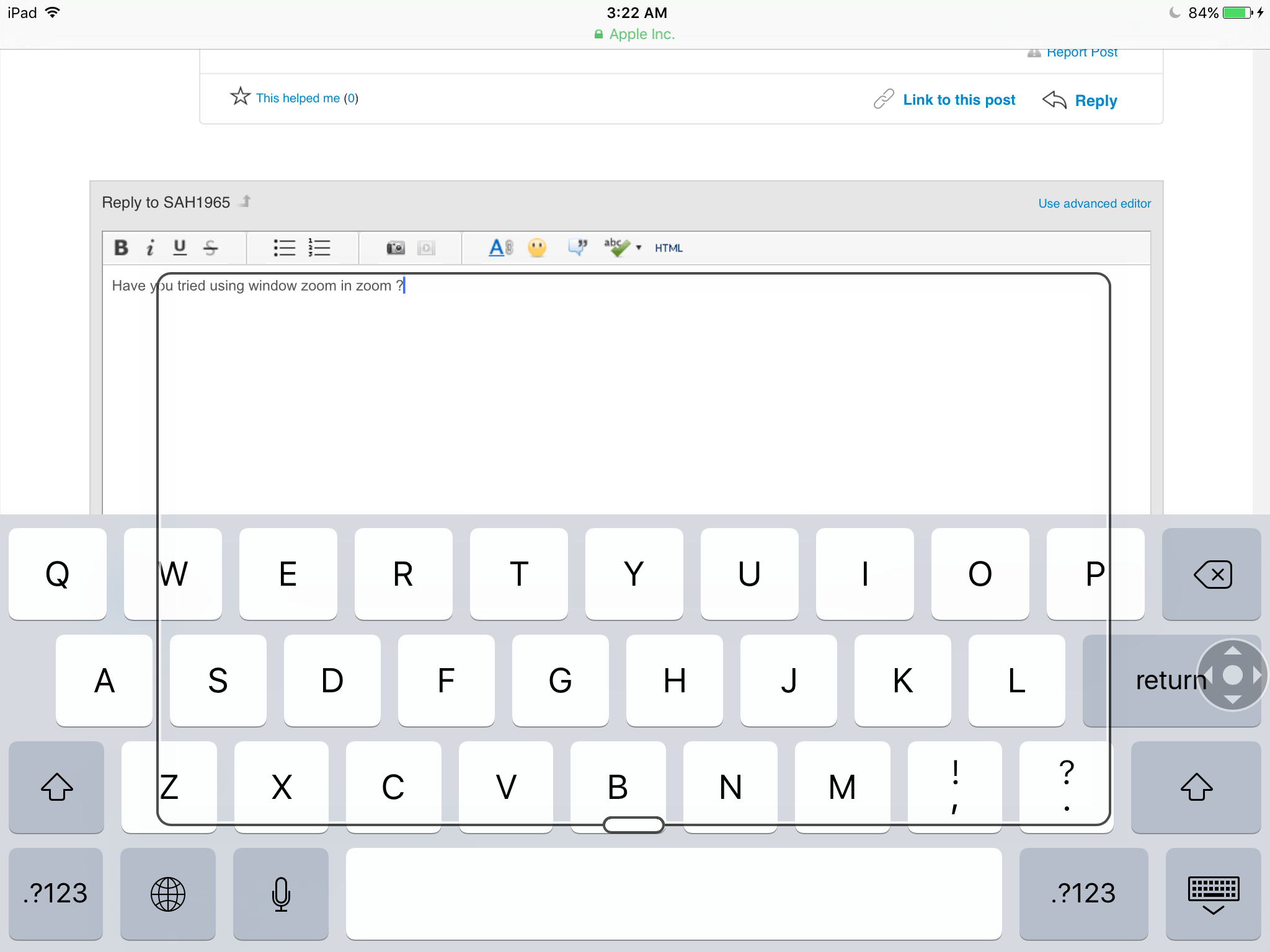This screenshot has height=952, width=1270.
Task: Tap the zoom controller joystick
Action: [1232, 675]
